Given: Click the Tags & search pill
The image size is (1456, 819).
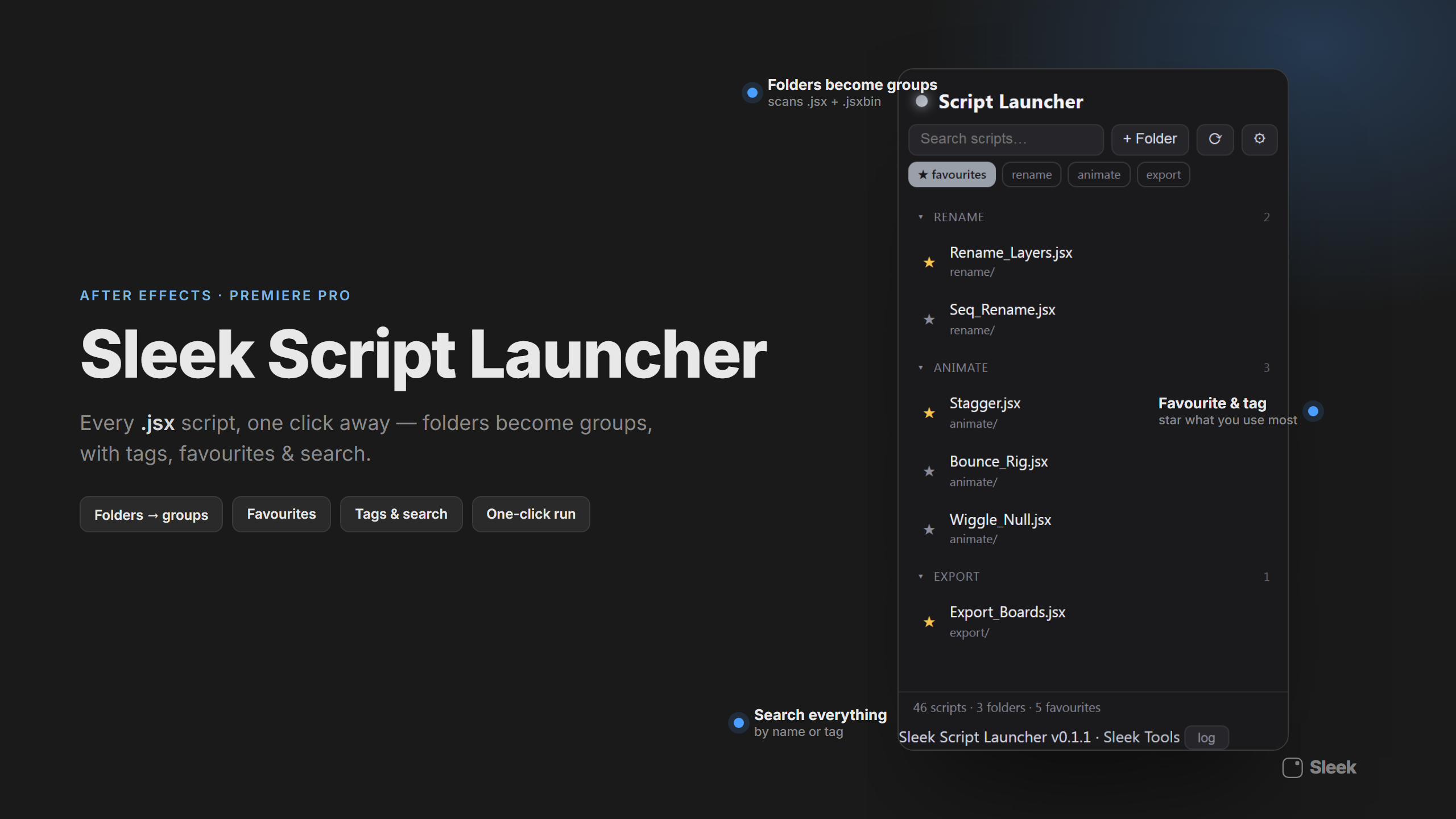Looking at the screenshot, I should tap(402, 514).
